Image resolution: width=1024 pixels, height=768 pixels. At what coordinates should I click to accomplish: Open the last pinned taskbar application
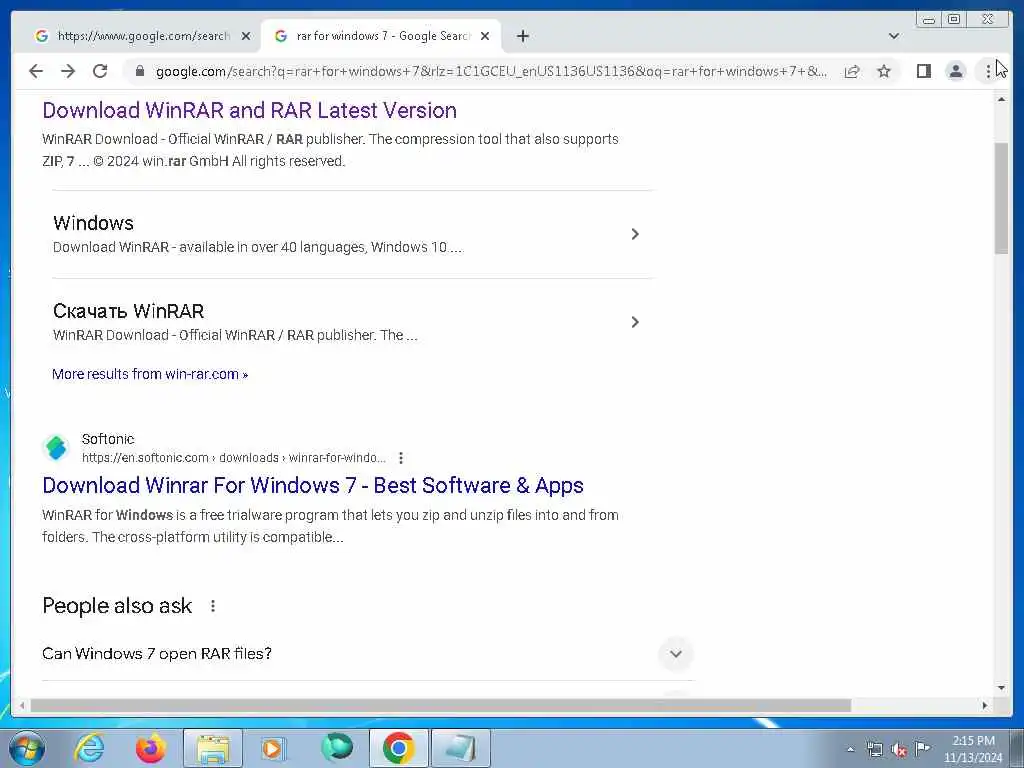point(460,748)
